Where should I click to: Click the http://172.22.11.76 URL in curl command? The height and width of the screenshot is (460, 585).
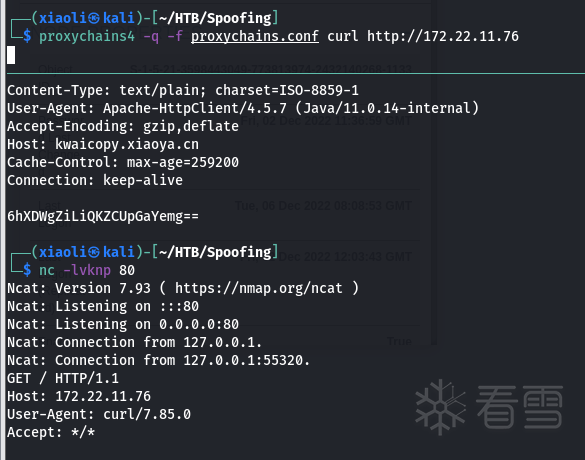tap(443, 37)
